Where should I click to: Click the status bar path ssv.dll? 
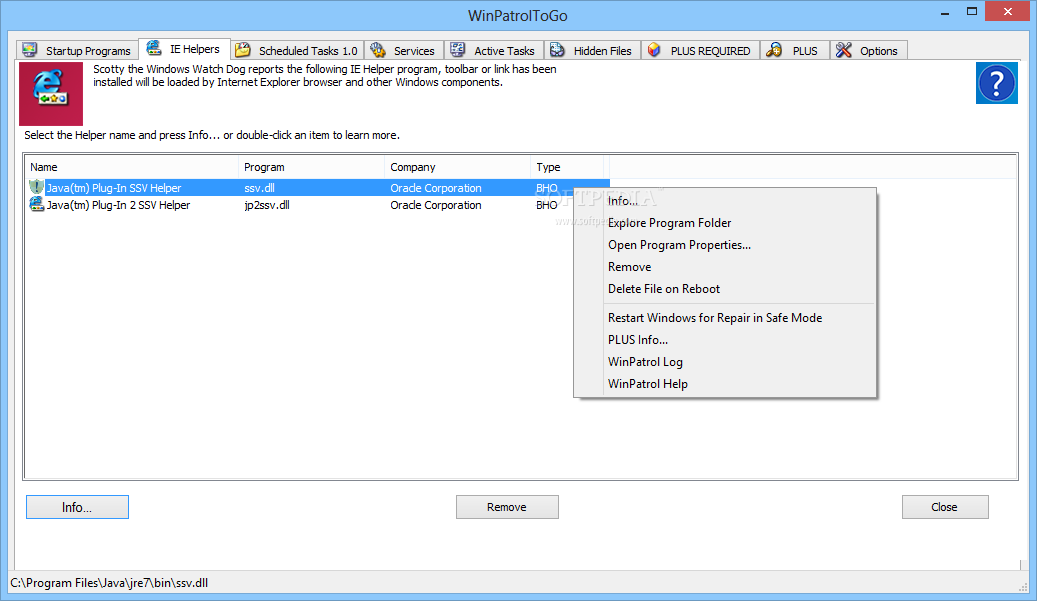(x=109, y=582)
